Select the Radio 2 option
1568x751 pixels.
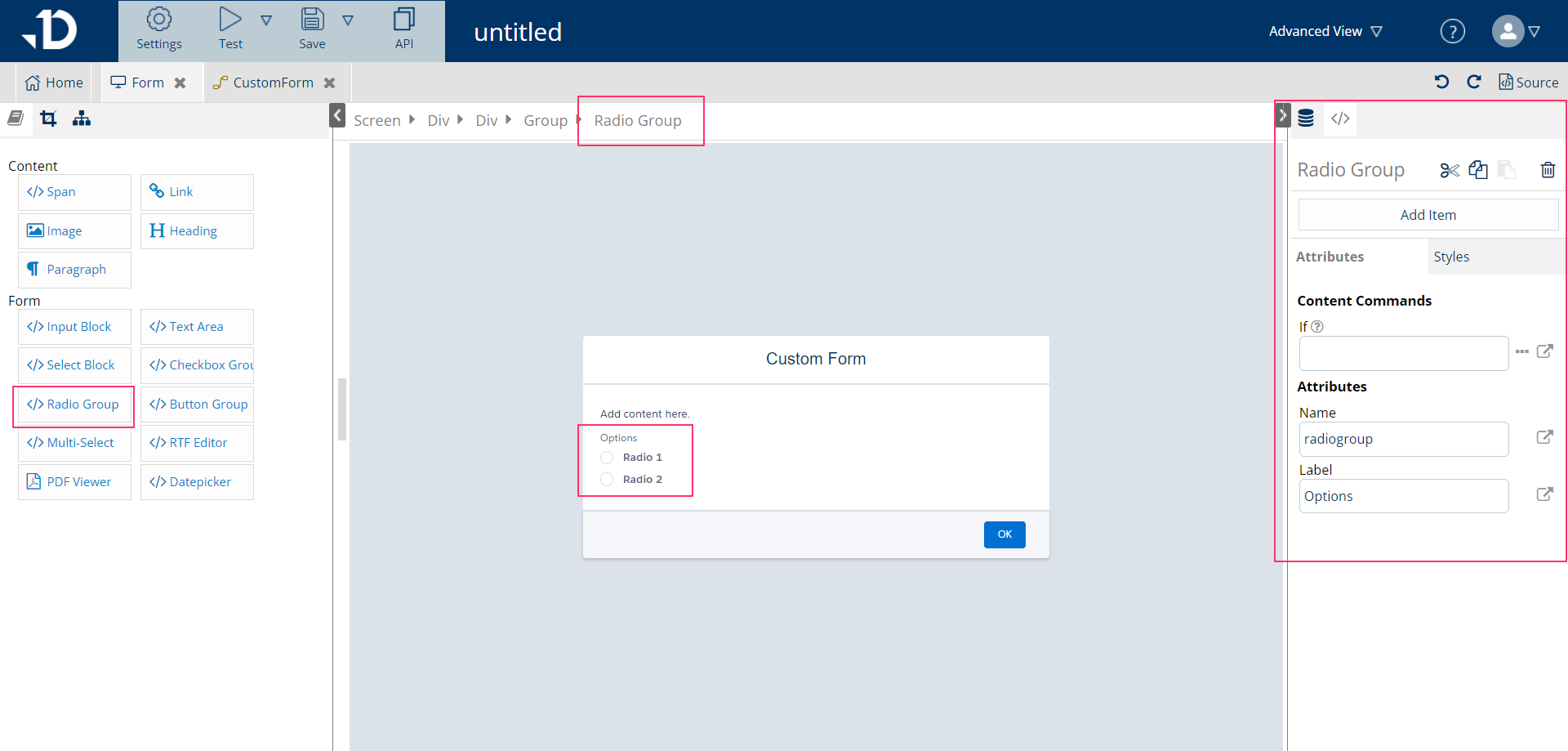(607, 480)
